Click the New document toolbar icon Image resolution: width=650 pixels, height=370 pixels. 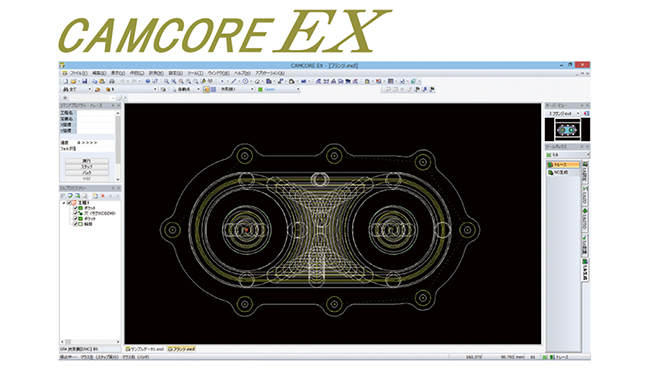[65, 81]
